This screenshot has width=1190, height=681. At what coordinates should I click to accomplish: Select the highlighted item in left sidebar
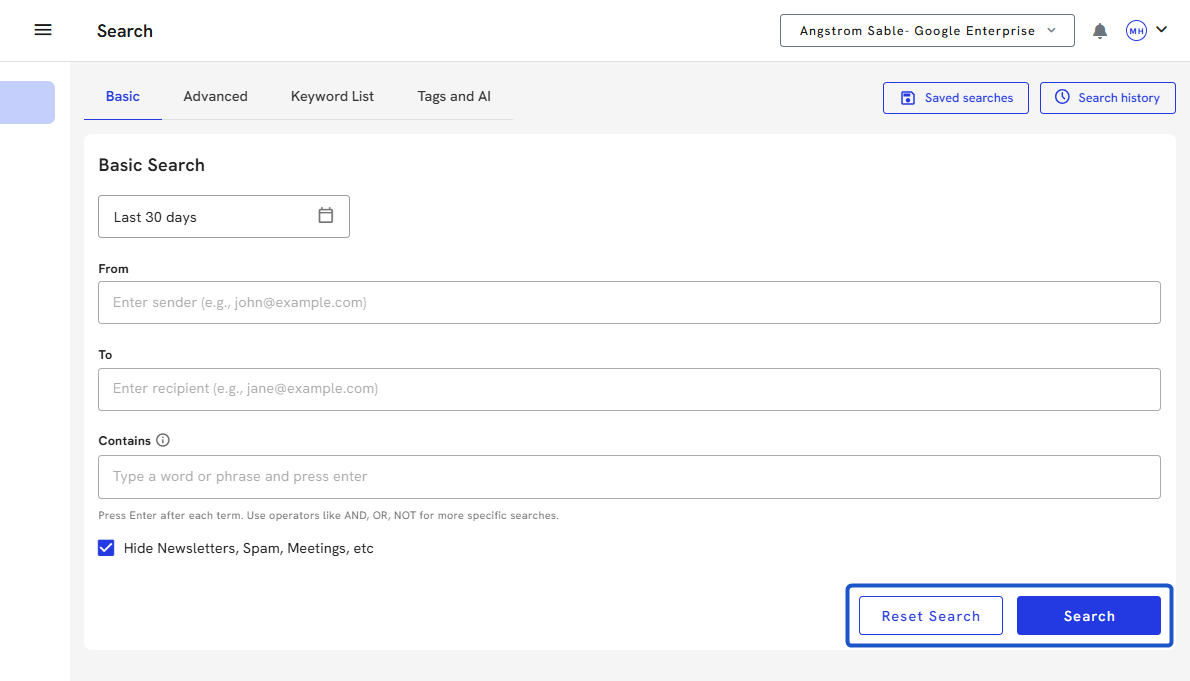click(x=27, y=103)
